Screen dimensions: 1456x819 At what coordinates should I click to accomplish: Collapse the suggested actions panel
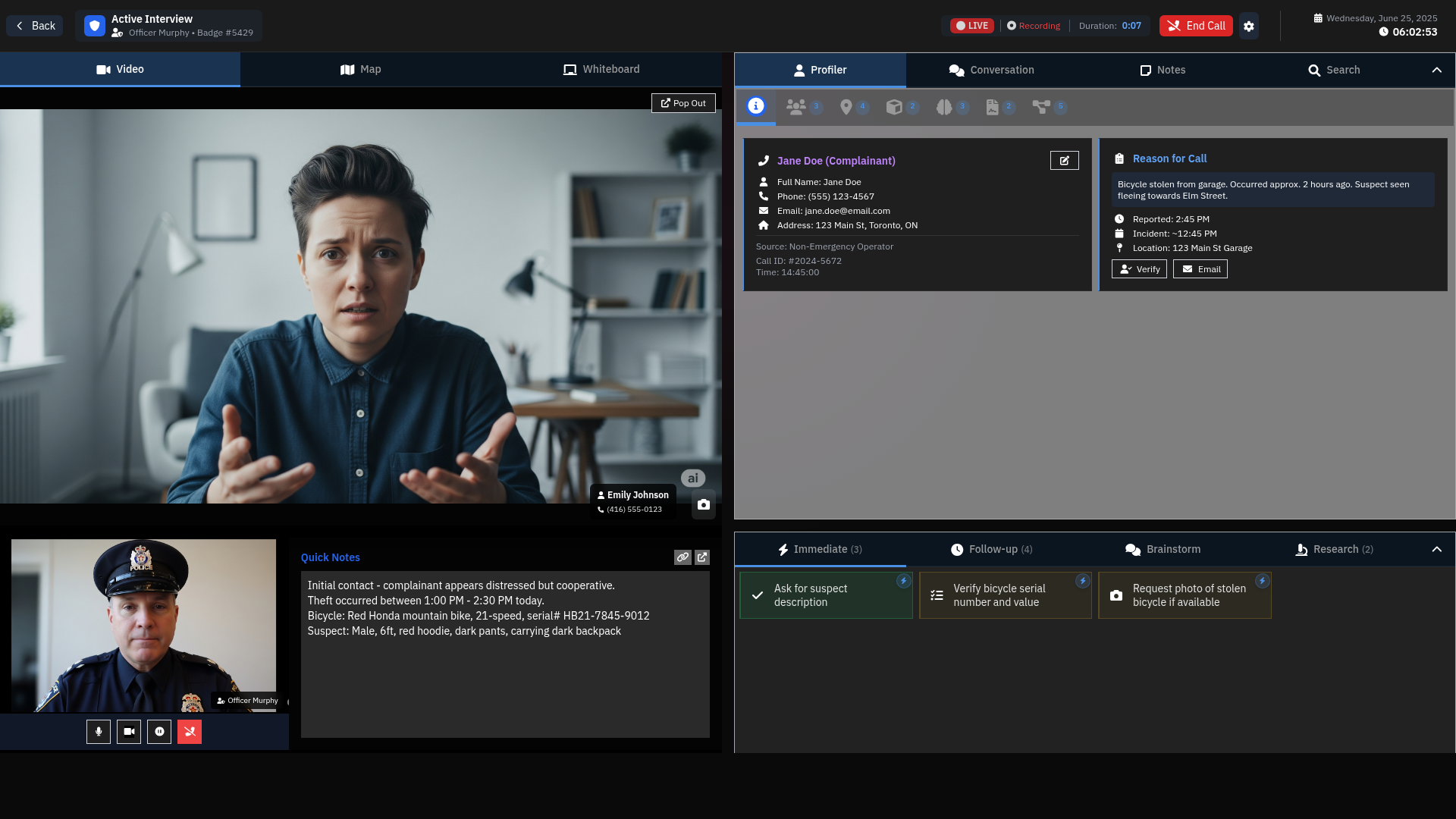click(1437, 549)
